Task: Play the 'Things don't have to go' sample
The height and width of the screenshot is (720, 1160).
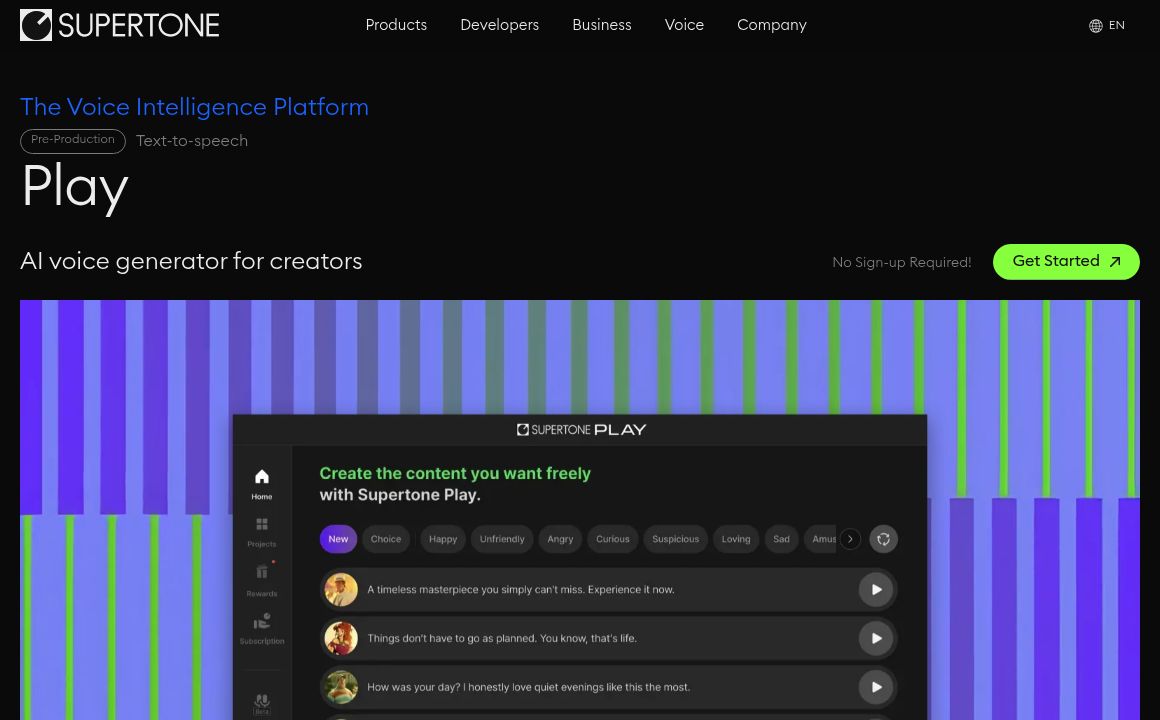Action: point(876,638)
